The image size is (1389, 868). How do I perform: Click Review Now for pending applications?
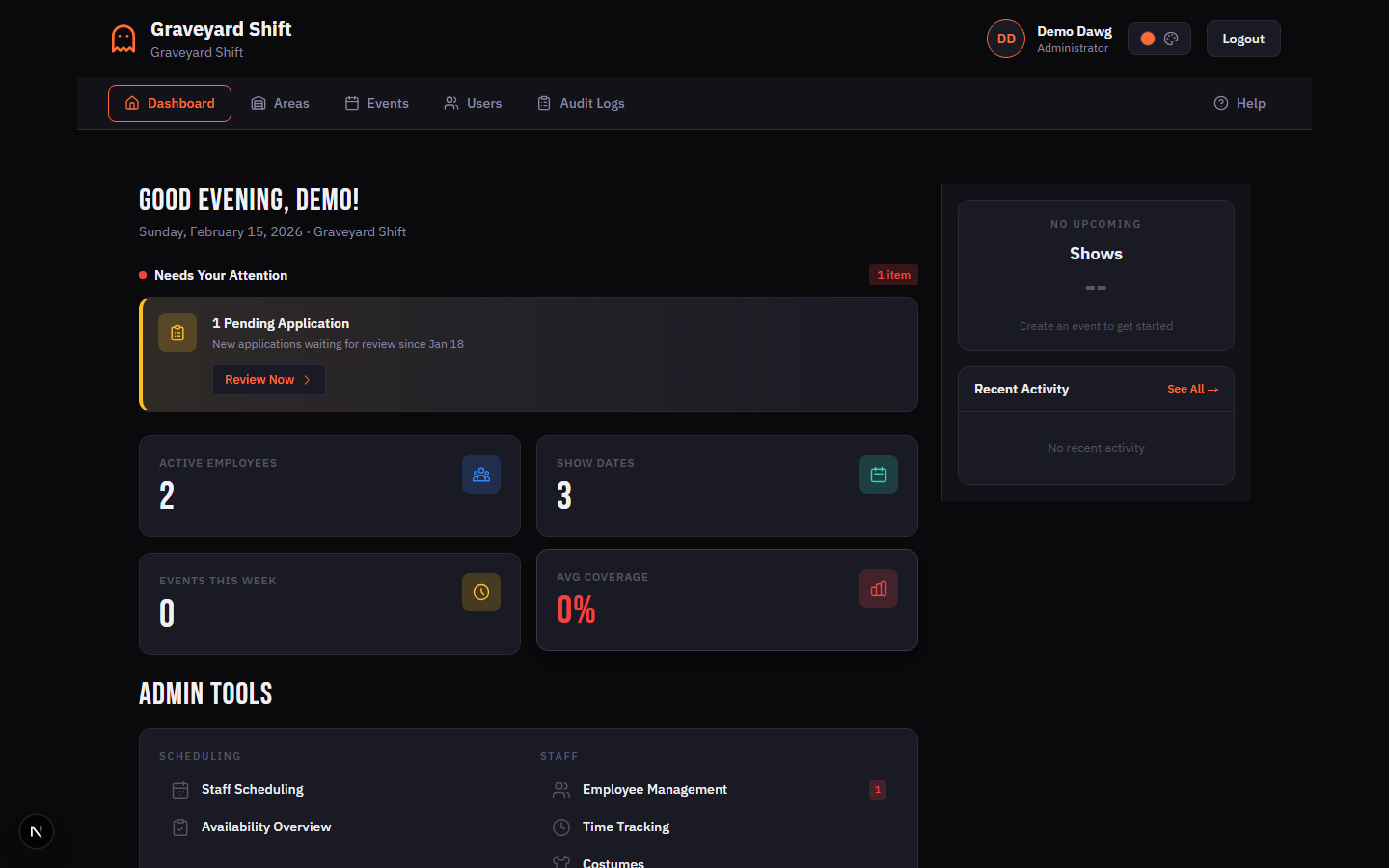268,379
